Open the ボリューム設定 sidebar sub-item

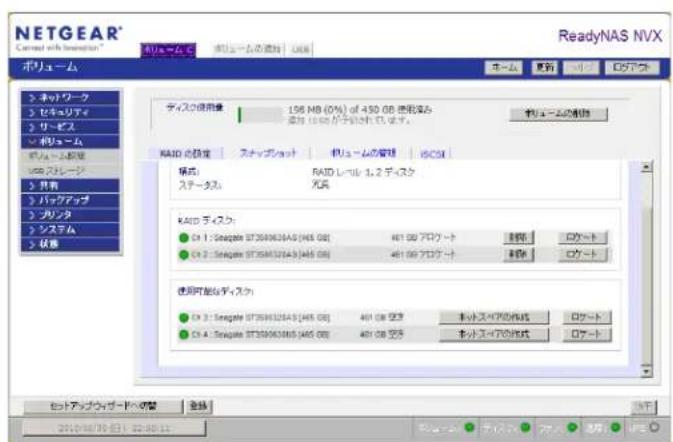pos(70,156)
